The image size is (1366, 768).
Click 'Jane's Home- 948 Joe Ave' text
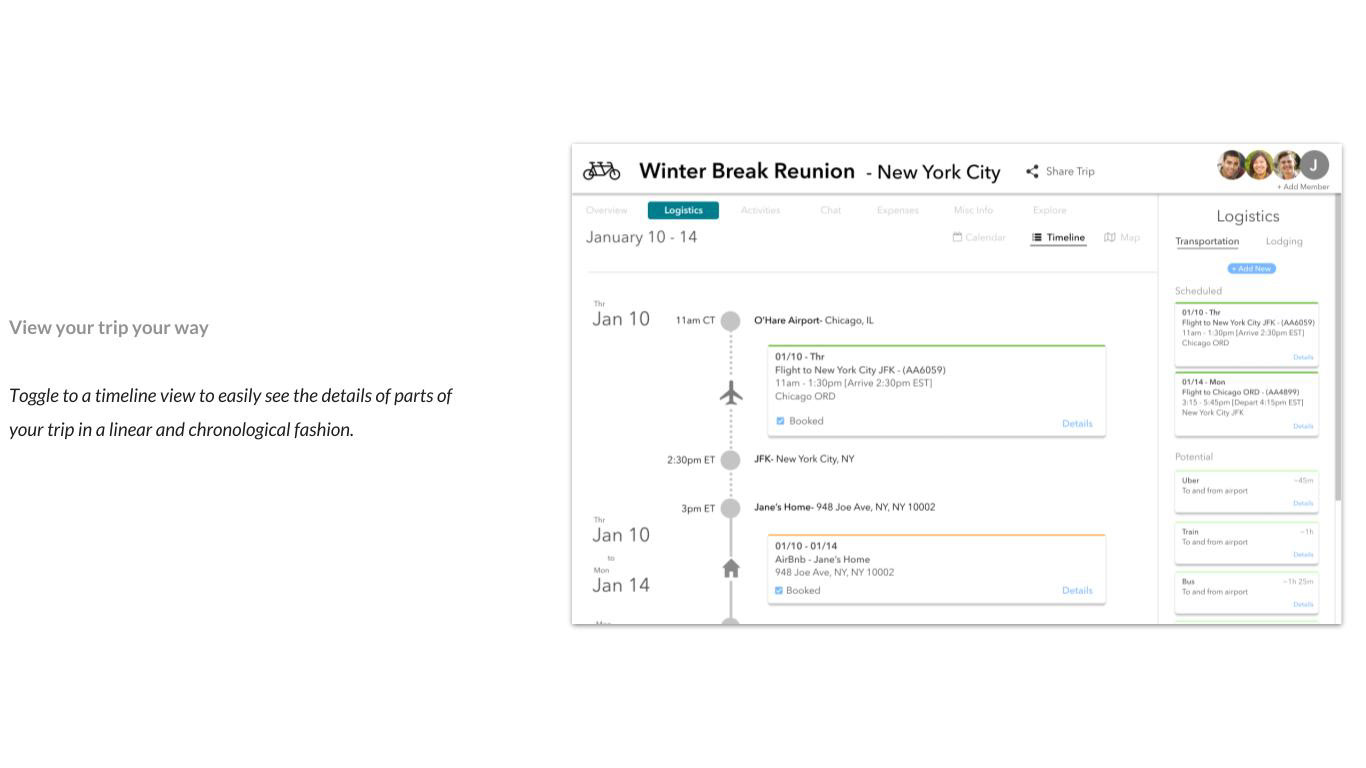point(845,508)
